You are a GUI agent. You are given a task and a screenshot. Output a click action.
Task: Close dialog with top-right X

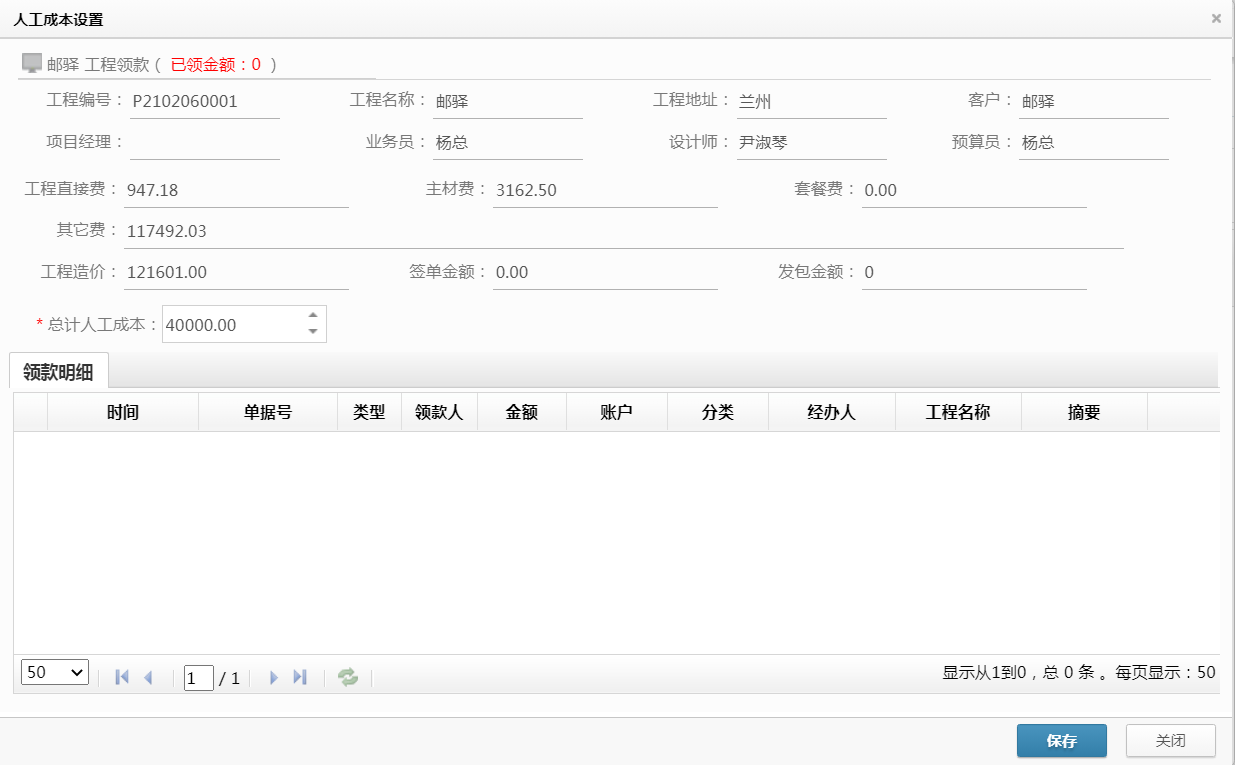[x=1216, y=18]
